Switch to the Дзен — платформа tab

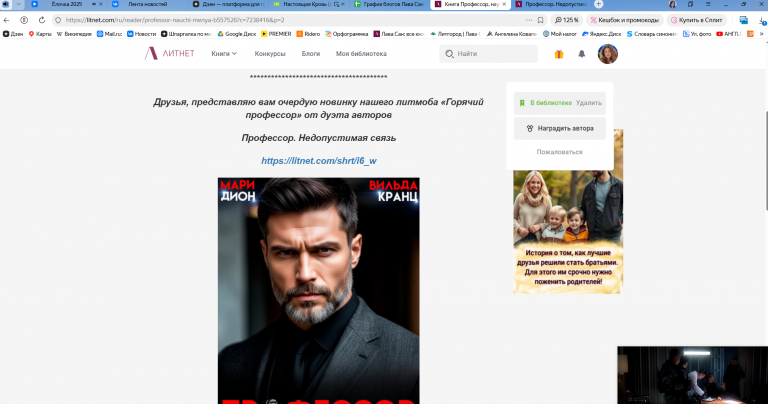228,4
